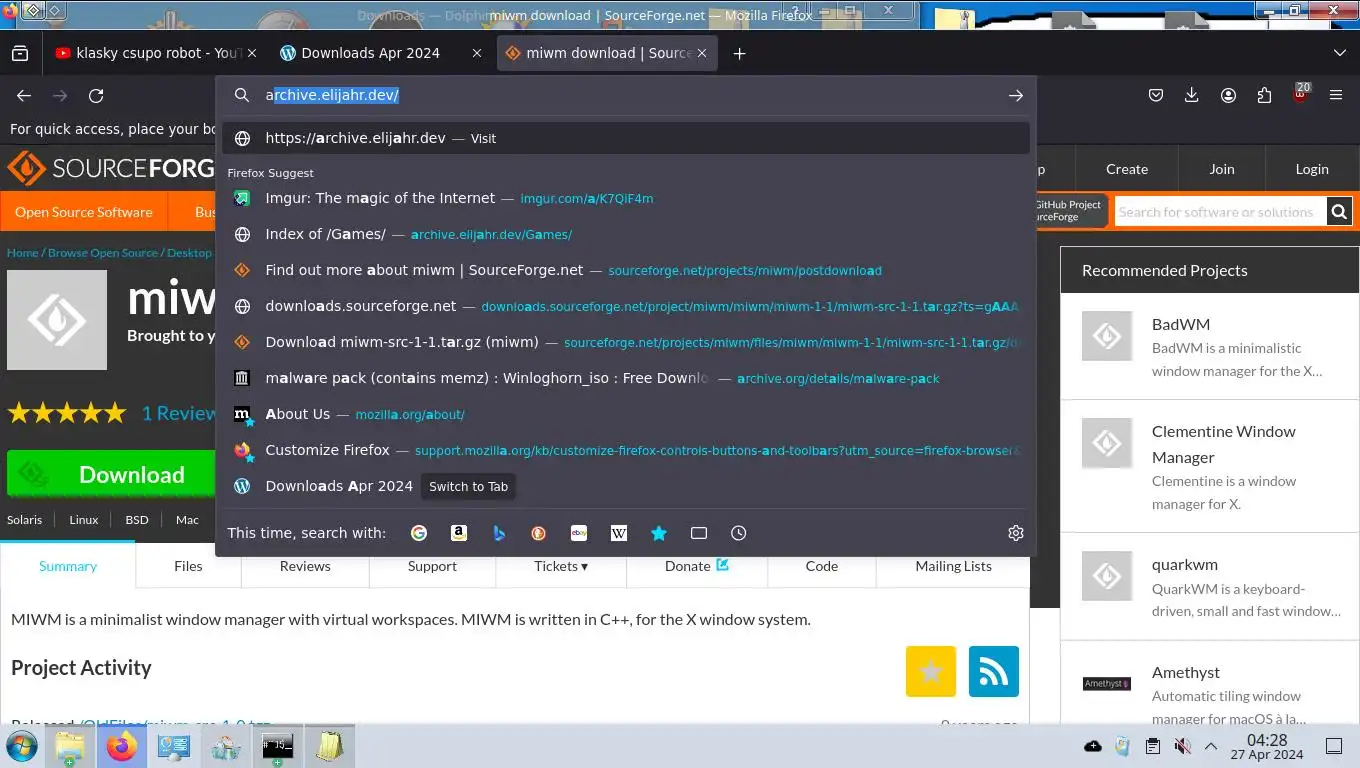
Task: Close the miwm download tab
Action: pos(703,53)
